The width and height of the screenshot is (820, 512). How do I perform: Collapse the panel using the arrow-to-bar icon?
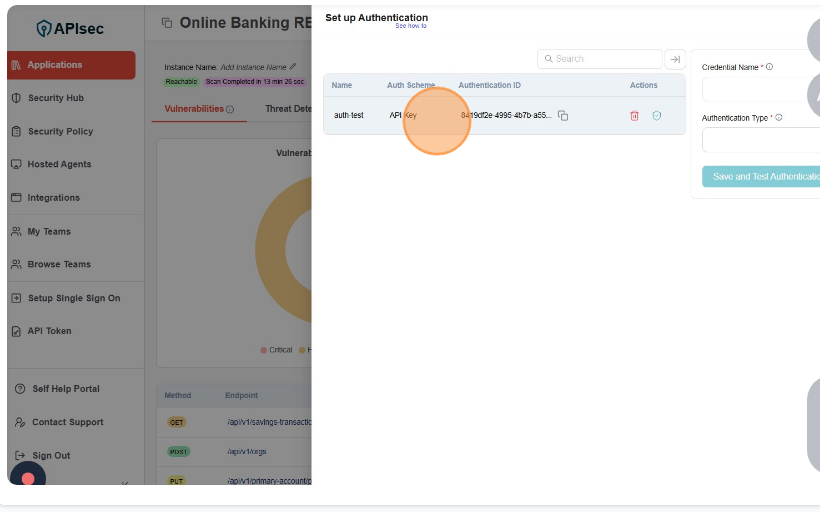[x=675, y=59]
